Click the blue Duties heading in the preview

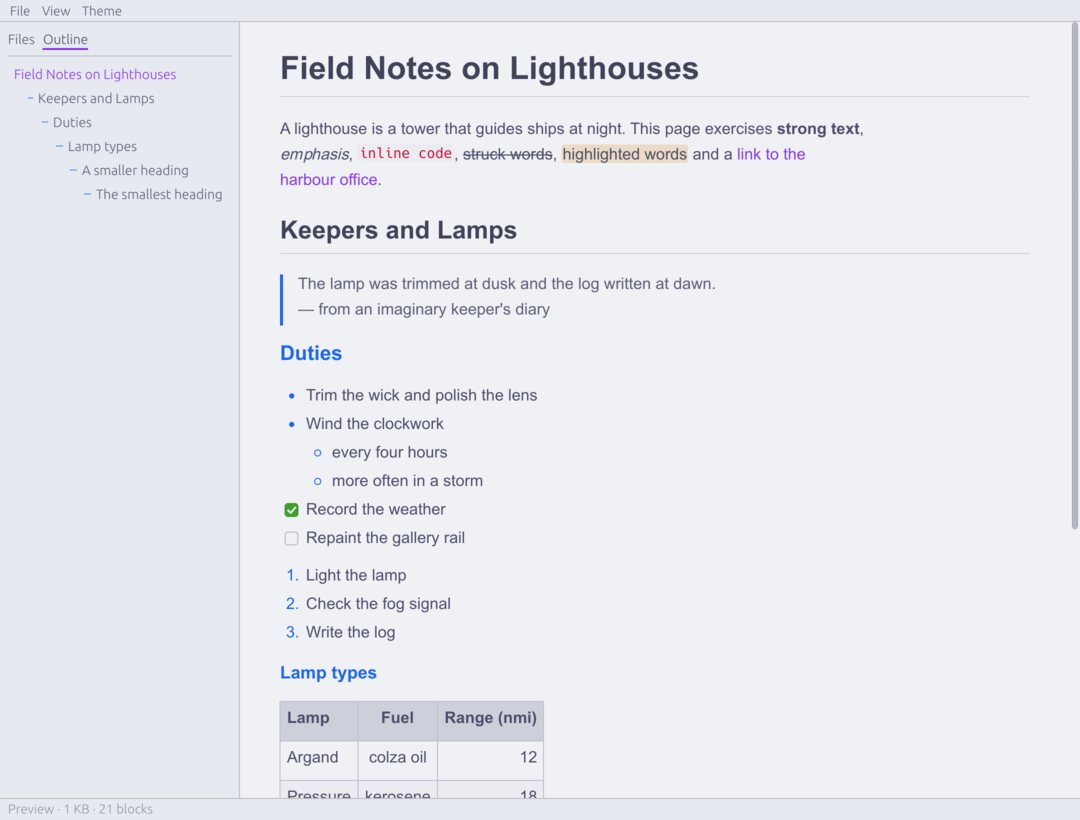[311, 353]
